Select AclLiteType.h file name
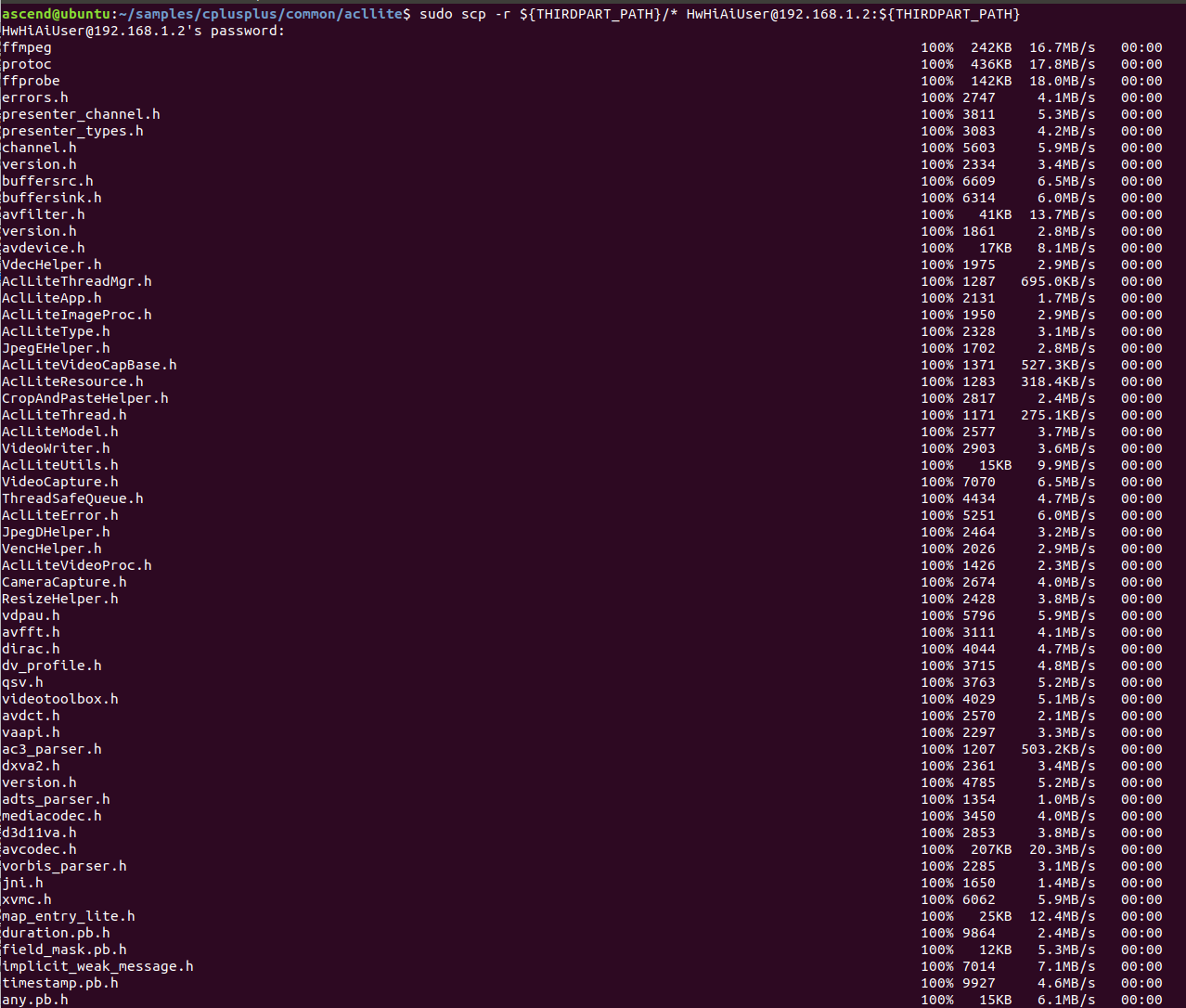Screen dimensions: 1186x1008 point(56,331)
